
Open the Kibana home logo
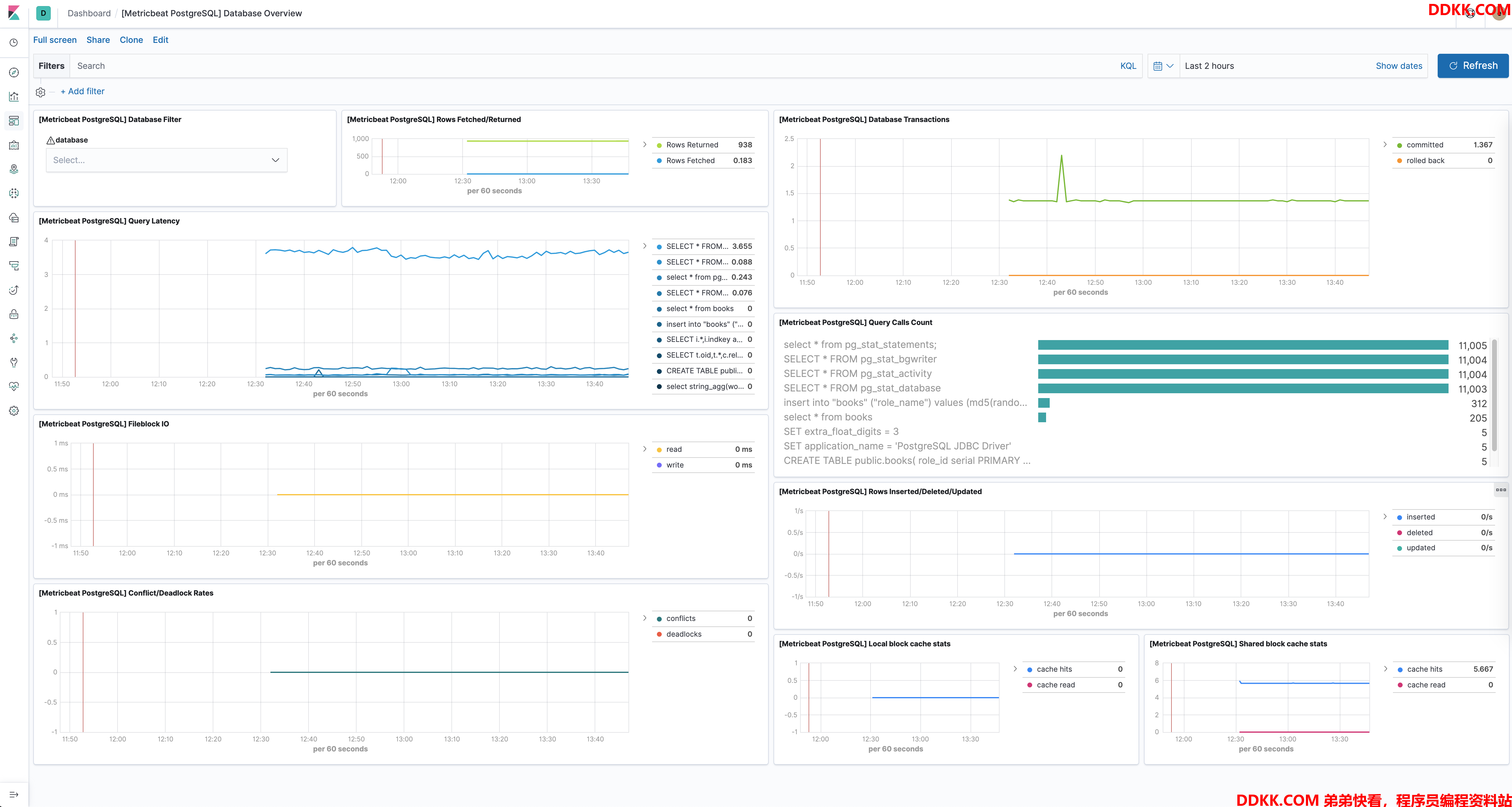[x=14, y=13]
